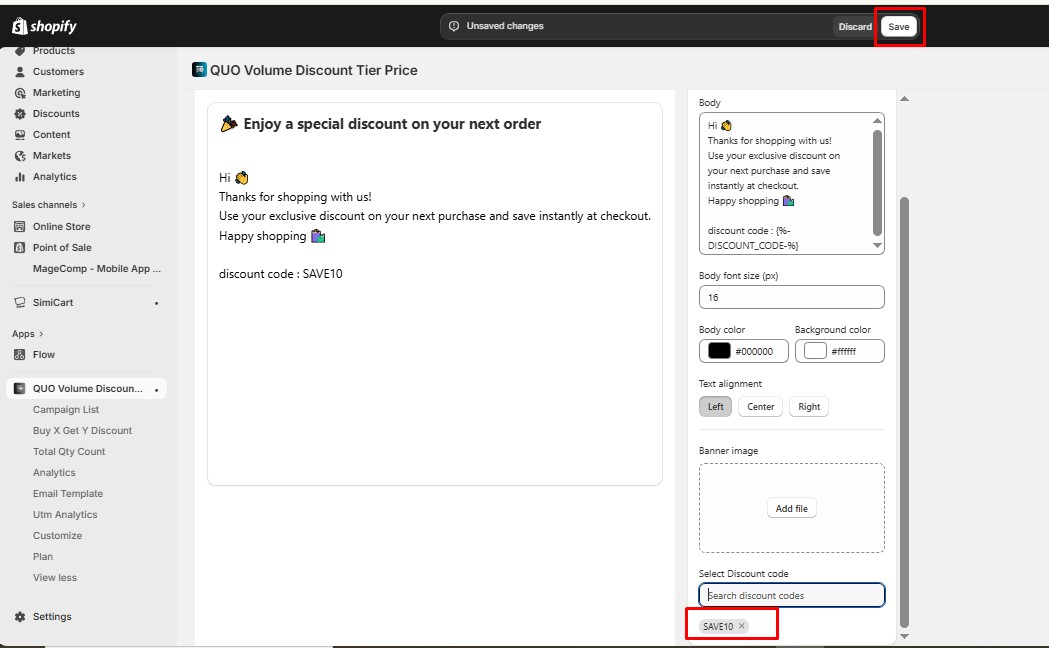Set text alignment to Left
The height and width of the screenshot is (648, 1049).
click(x=715, y=407)
